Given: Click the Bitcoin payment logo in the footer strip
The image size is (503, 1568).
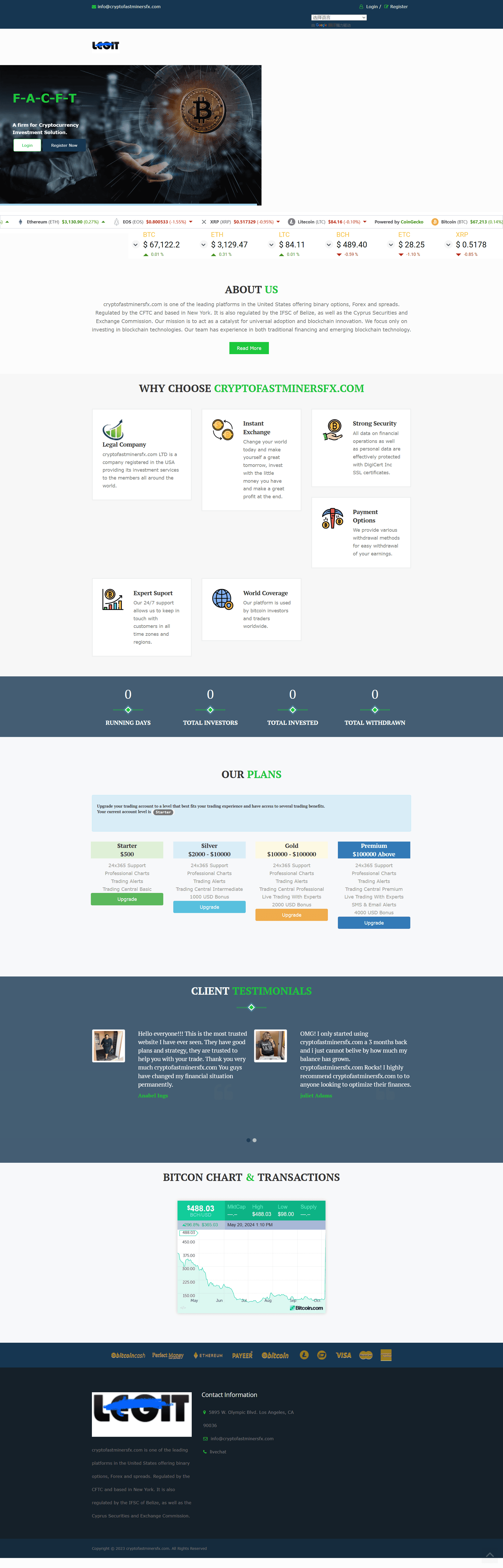Looking at the screenshot, I should (x=275, y=1356).
